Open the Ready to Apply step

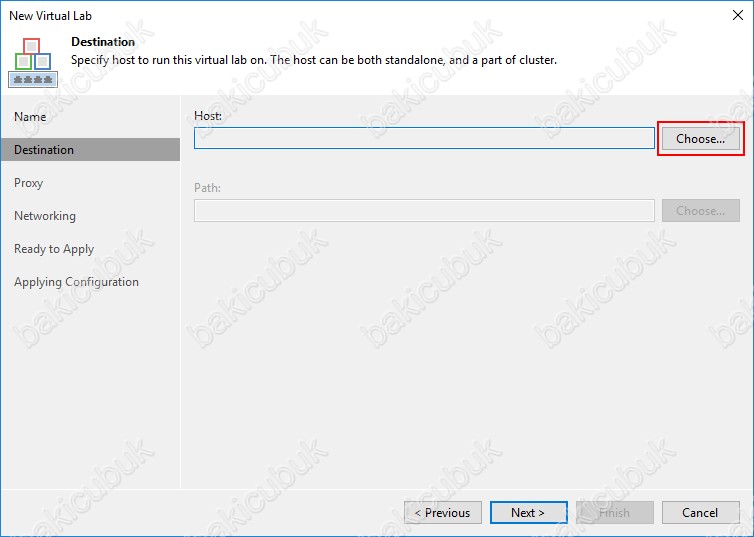click(54, 249)
